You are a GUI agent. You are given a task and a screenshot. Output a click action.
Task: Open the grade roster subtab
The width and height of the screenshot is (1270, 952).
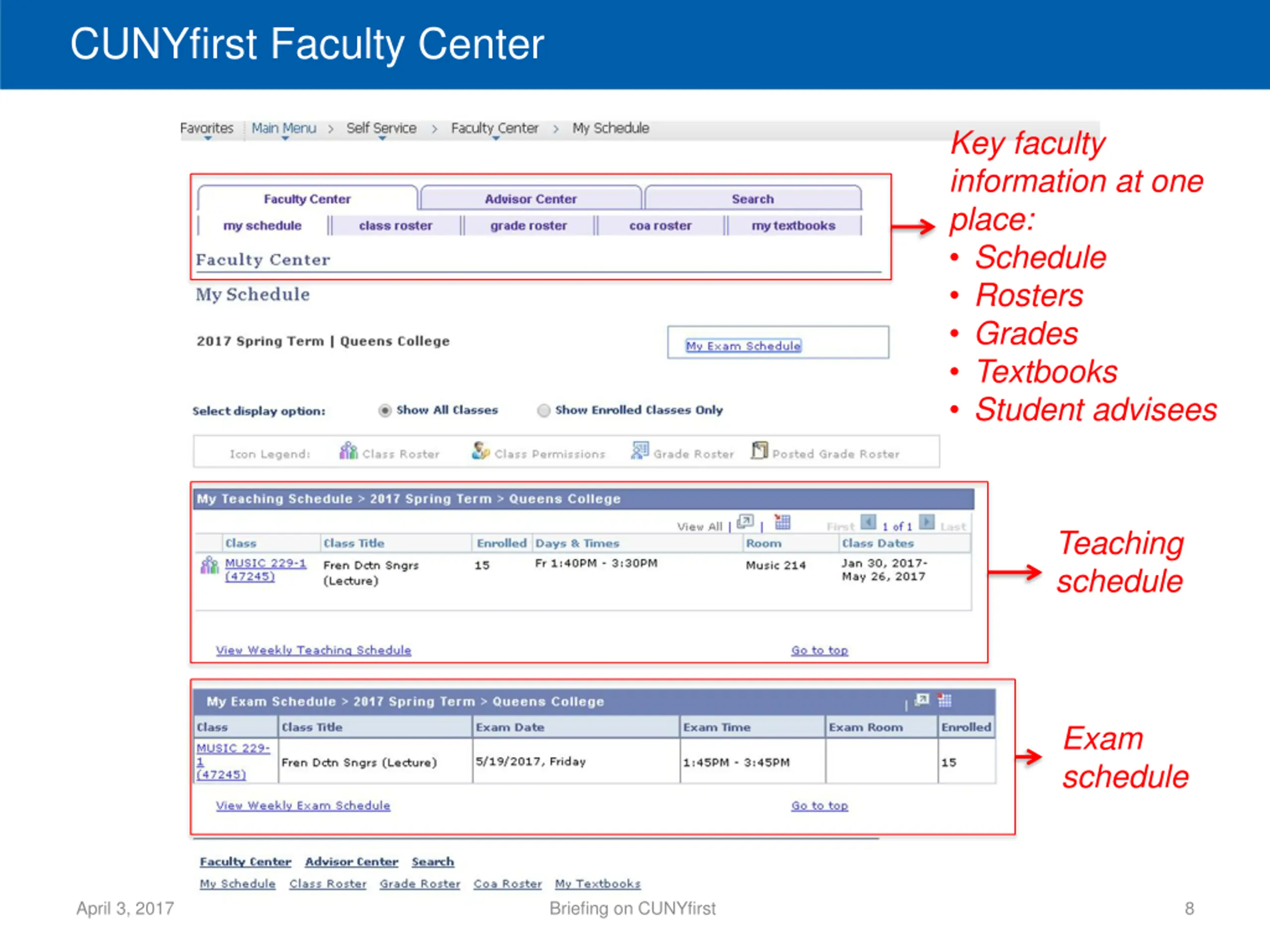pos(528,226)
